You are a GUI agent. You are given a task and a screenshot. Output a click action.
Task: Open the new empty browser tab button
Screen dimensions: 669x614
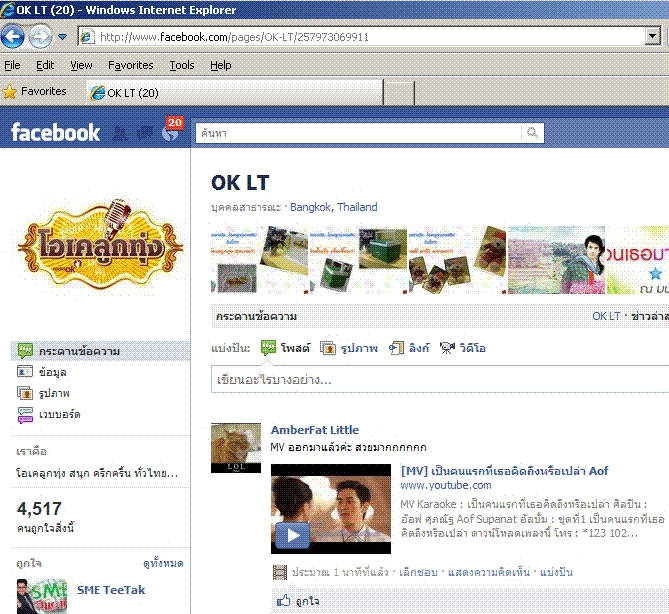399,93
